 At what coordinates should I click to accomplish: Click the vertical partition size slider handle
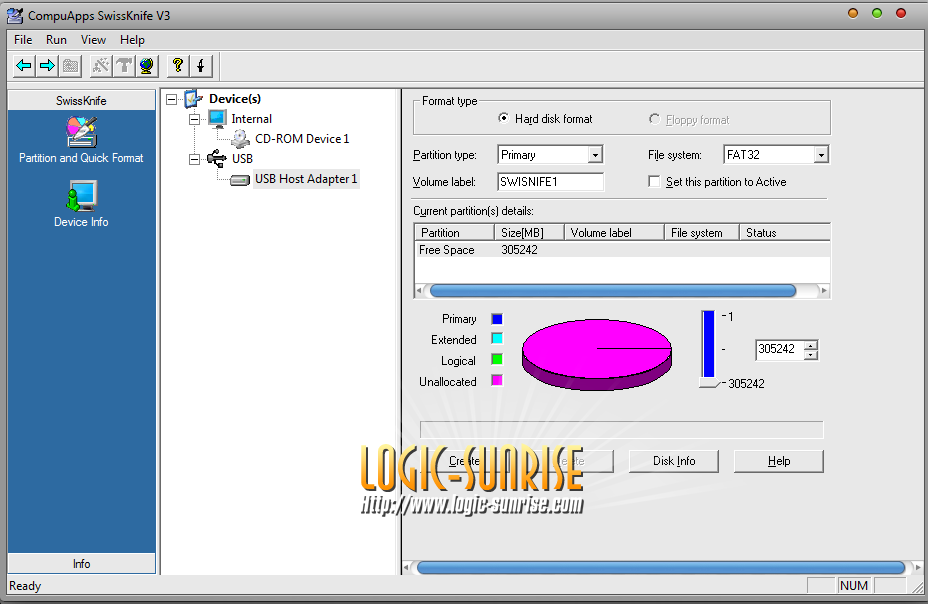[709, 383]
